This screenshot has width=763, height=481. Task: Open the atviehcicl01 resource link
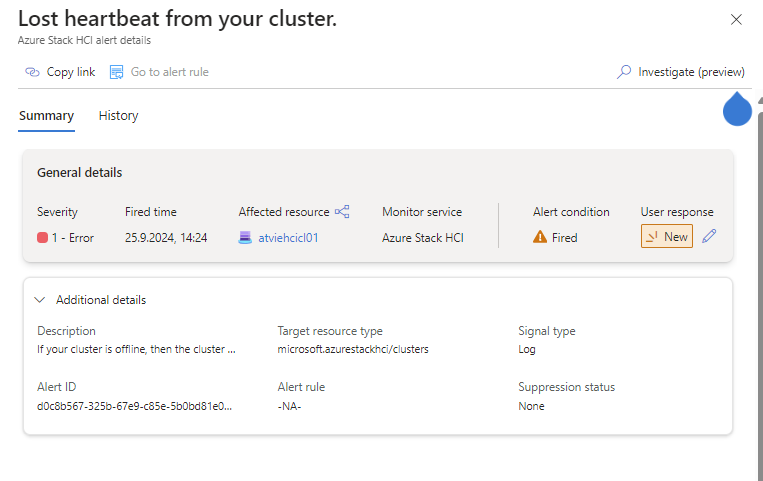[288, 238]
